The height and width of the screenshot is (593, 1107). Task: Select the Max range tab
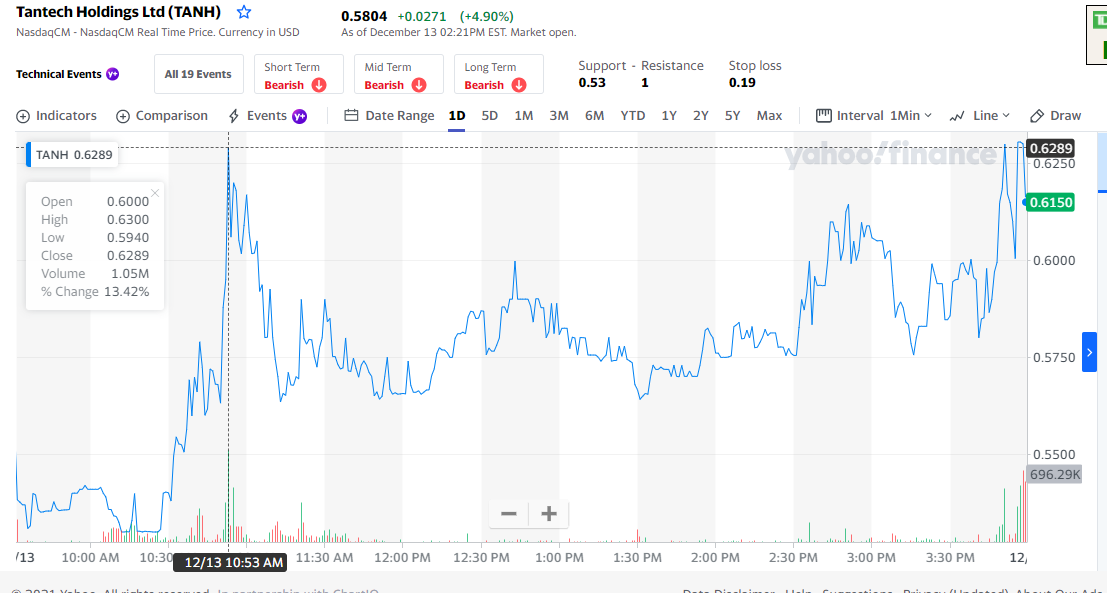(769, 116)
